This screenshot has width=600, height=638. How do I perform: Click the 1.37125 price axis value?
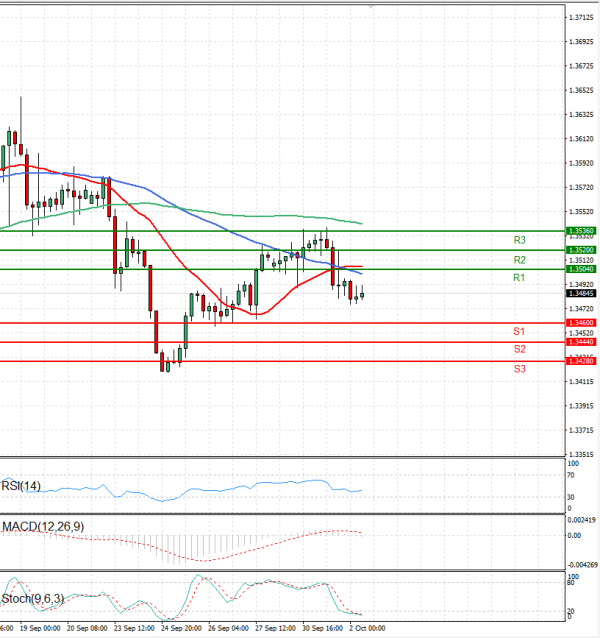pos(581,17)
